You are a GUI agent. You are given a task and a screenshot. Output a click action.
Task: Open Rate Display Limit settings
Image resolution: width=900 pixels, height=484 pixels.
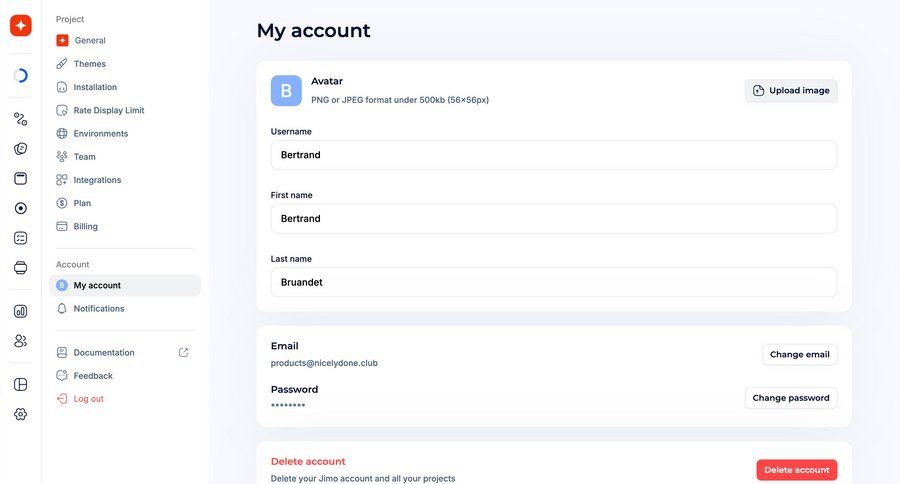108,110
